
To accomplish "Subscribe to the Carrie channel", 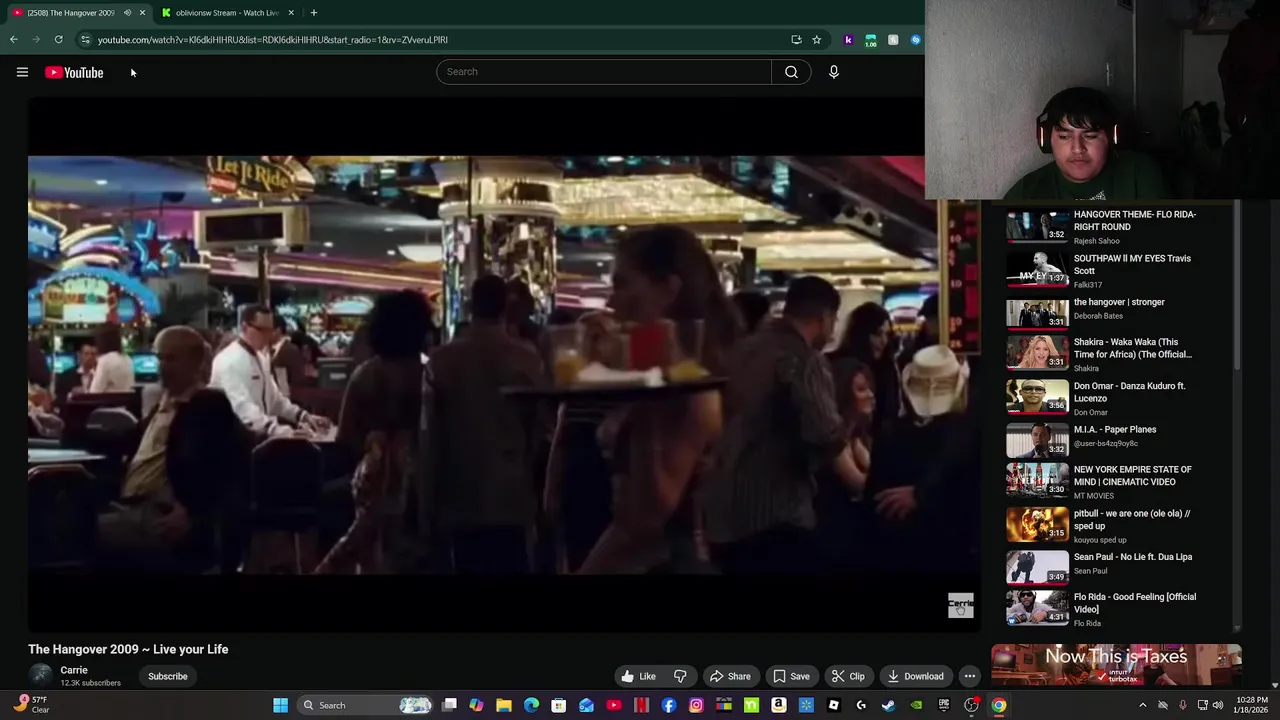I will pos(168,676).
